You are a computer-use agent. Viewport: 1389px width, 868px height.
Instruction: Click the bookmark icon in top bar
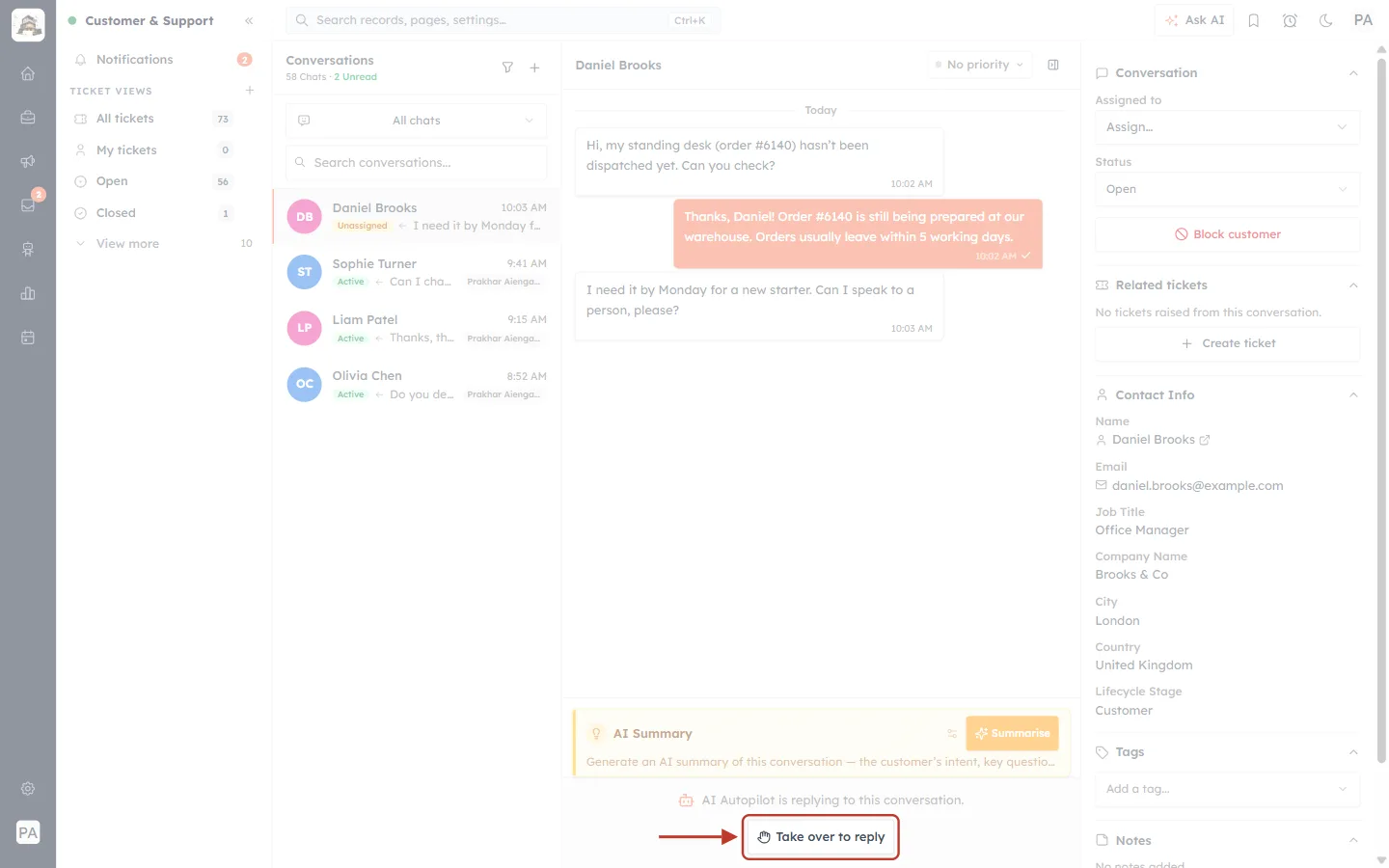[1254, 20]
